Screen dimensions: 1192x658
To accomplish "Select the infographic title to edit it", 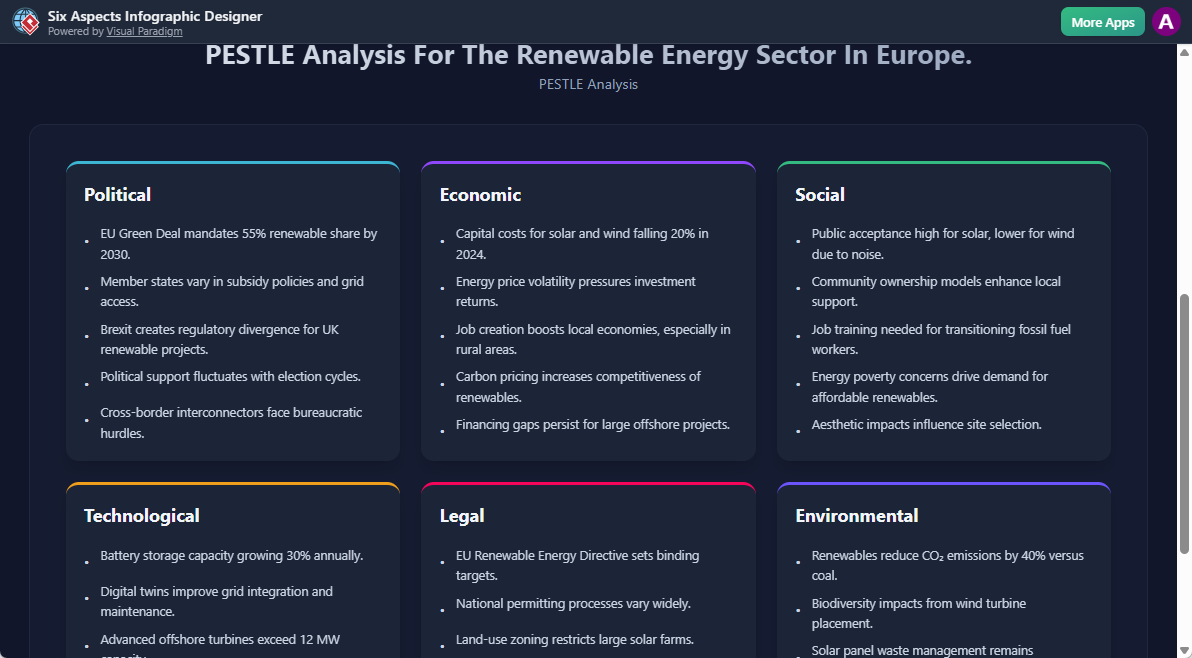I will point(588,55).
